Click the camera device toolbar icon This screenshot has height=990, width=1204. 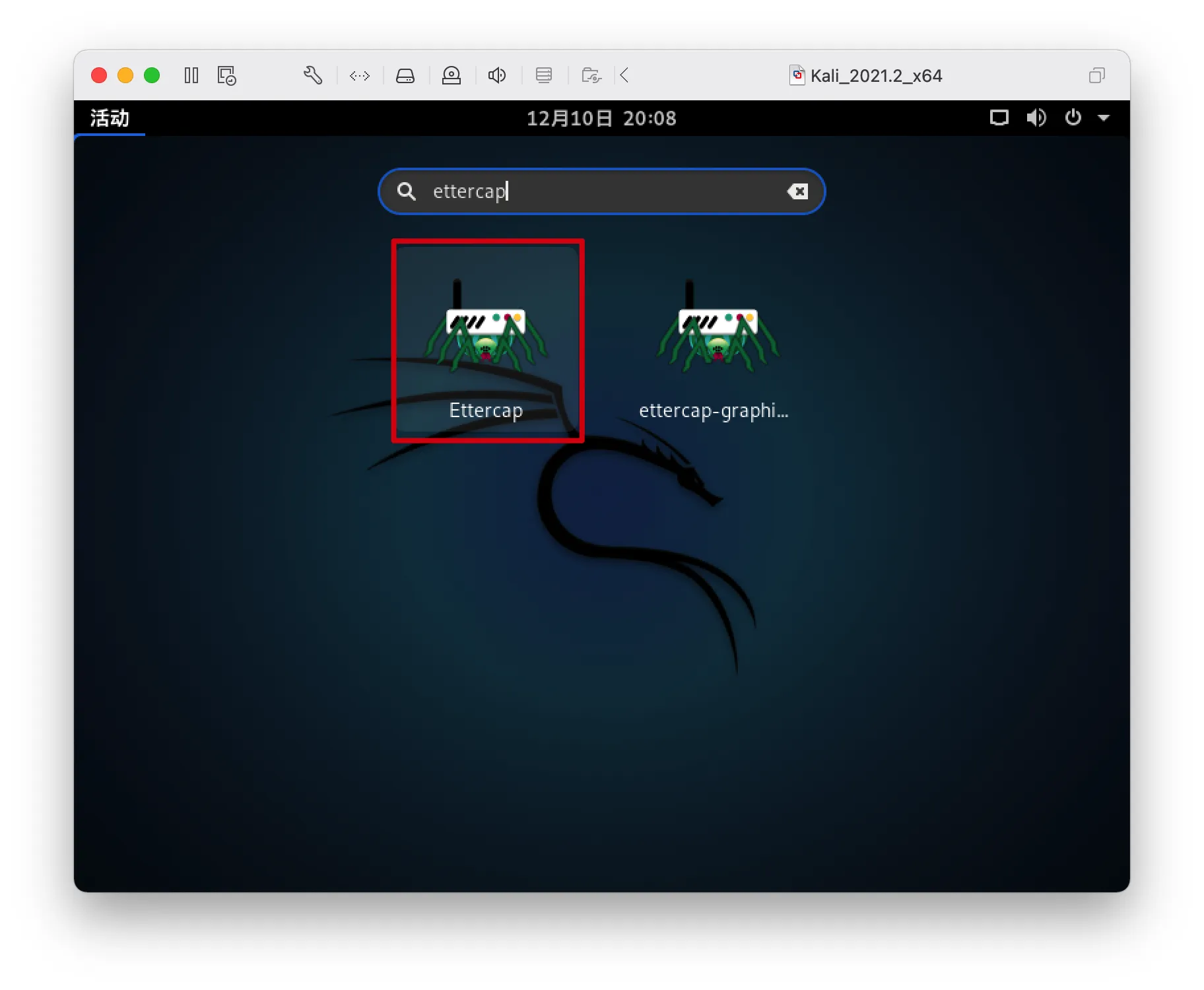(451, 75)
